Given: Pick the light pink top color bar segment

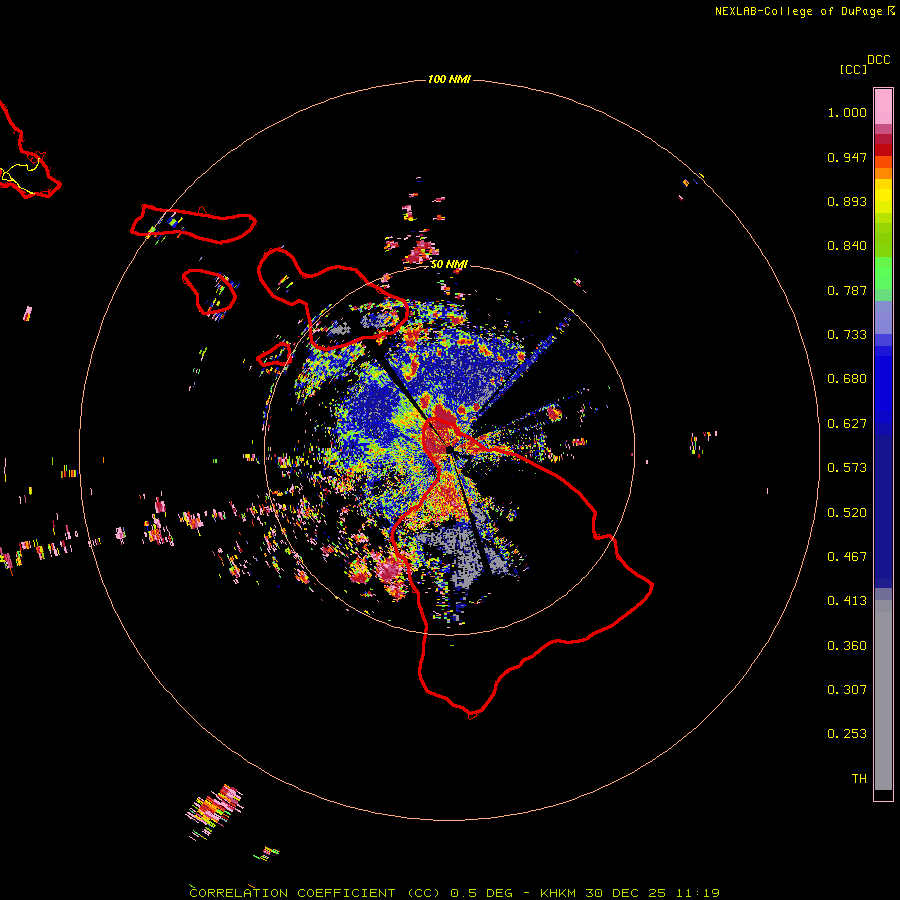Looking at the screenshot, I should (x=883, y=107).
